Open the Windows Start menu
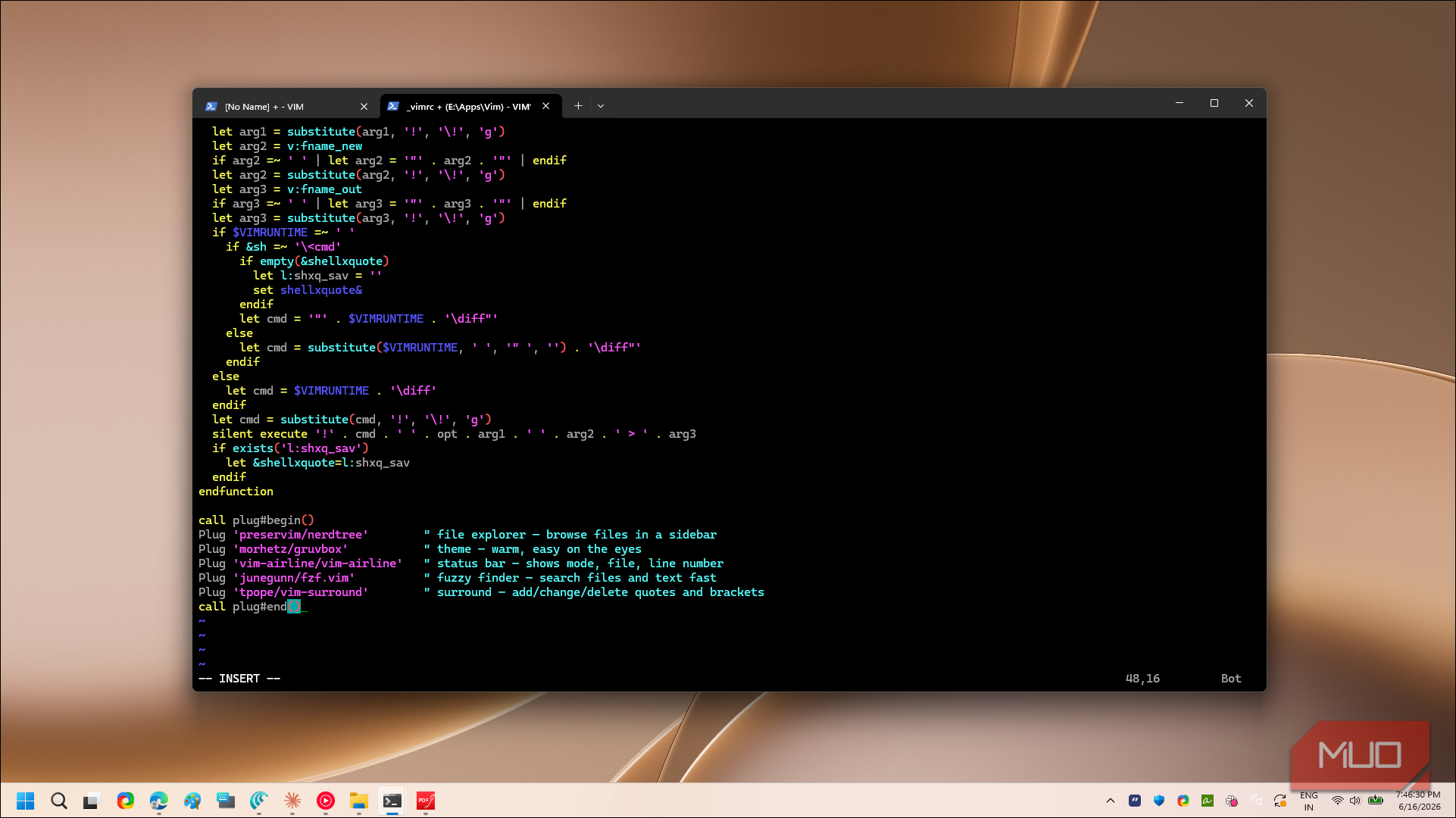Viewport: 1456px width, 818px height. point(25,801)
